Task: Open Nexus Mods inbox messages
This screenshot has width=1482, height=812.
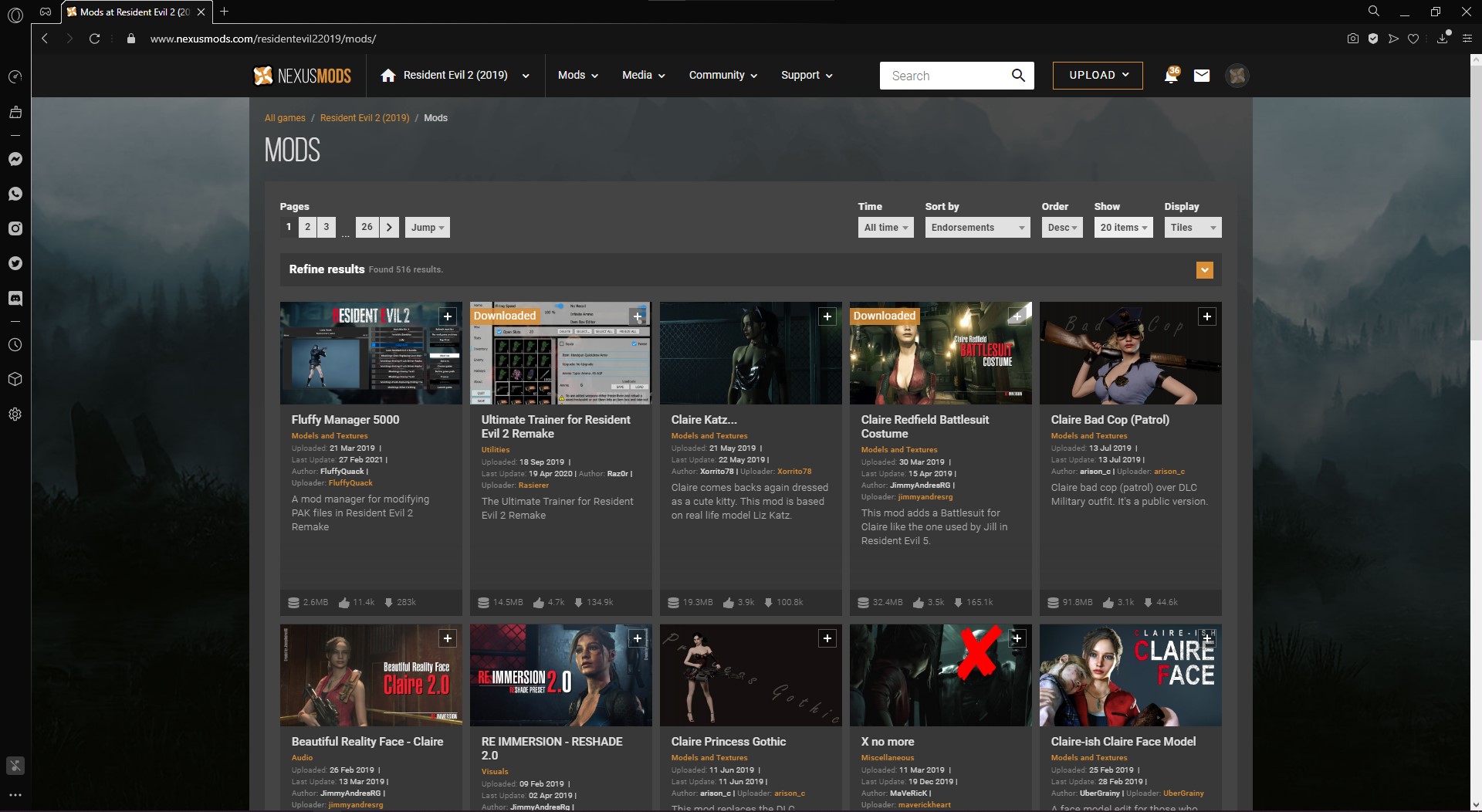Action: [x=1202, y=76]
